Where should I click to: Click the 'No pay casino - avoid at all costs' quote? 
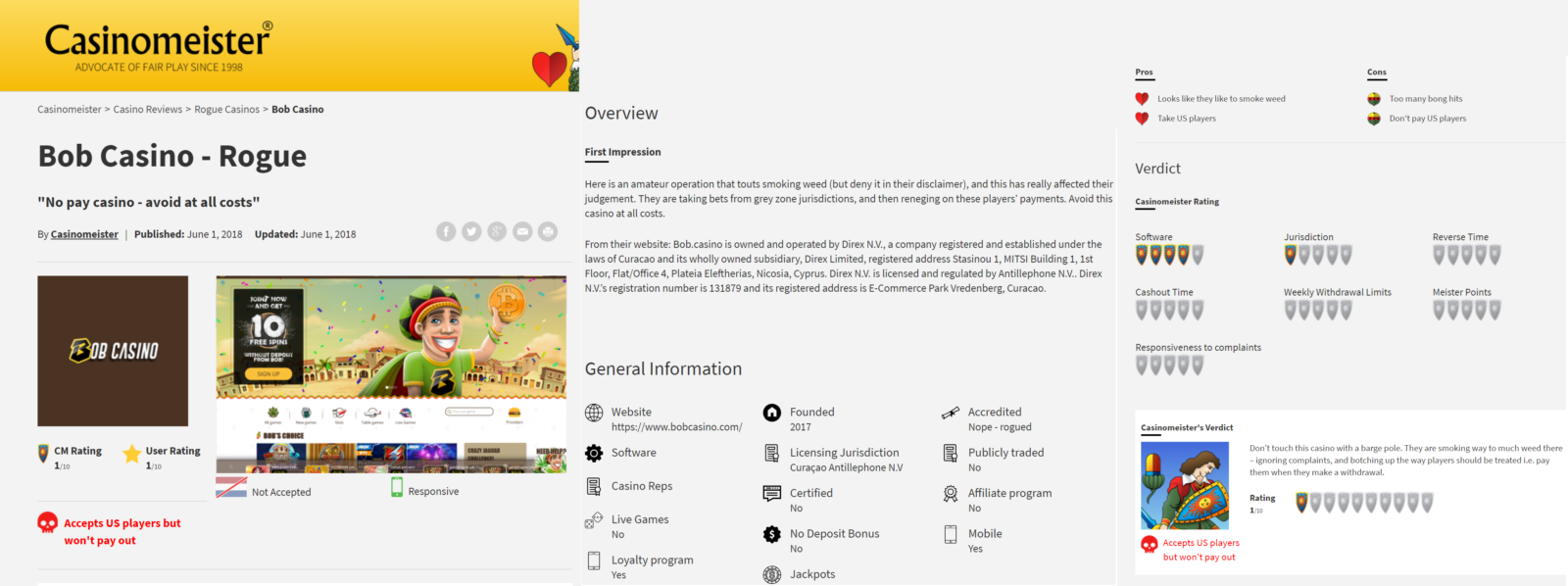coord(149,203)
